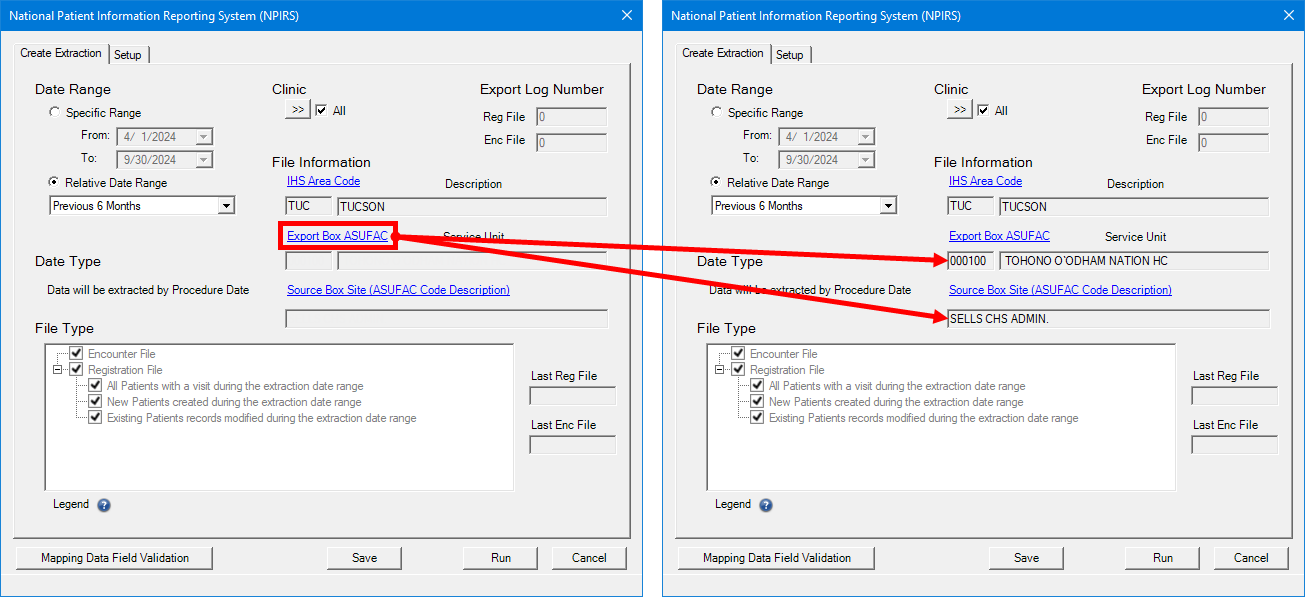
Task: Switch to the Setup tab in the left dialog
Action: point(127,55)
